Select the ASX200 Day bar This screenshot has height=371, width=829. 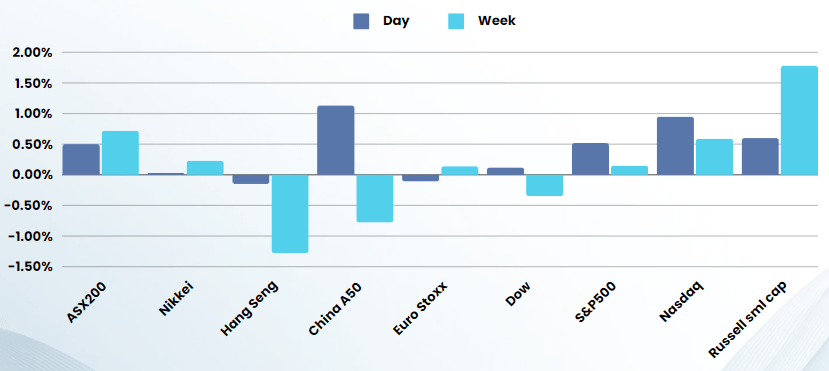pos(81,160)
